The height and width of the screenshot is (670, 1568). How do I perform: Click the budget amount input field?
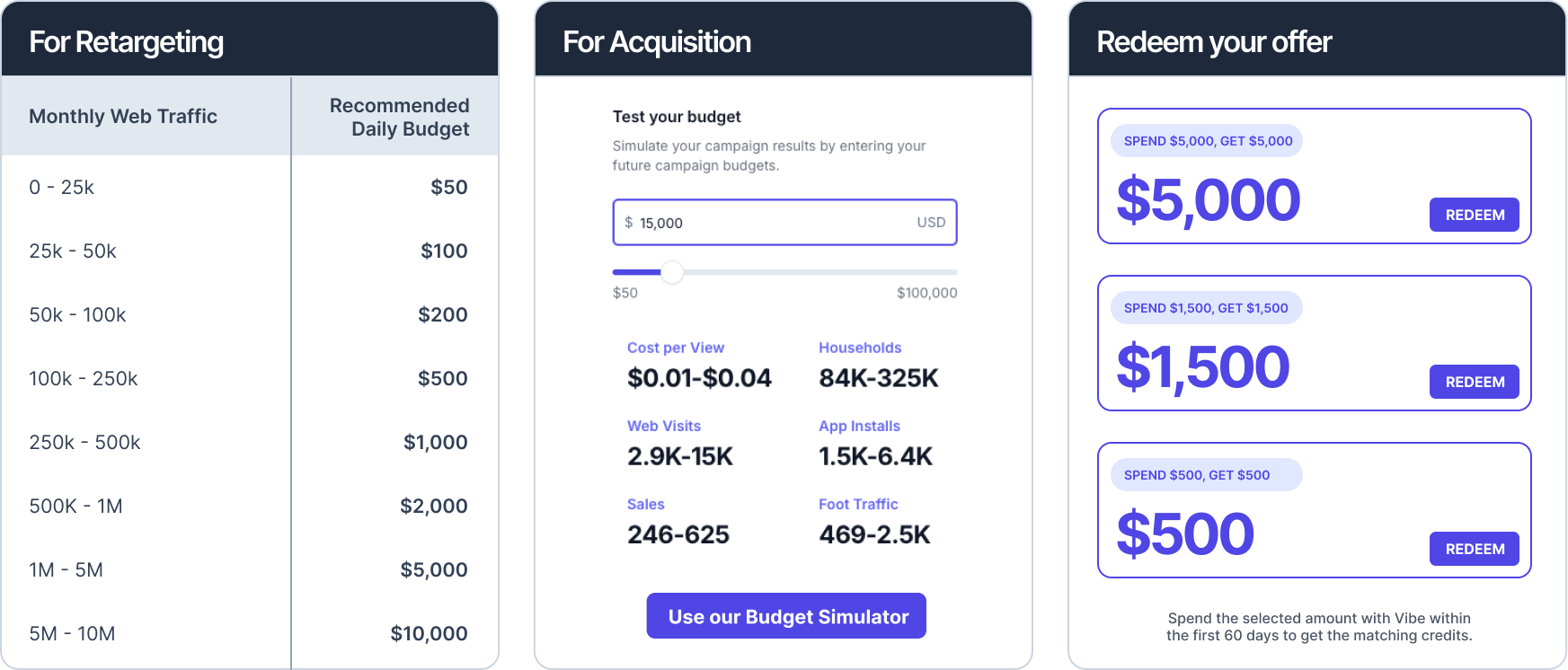[784, 222]
